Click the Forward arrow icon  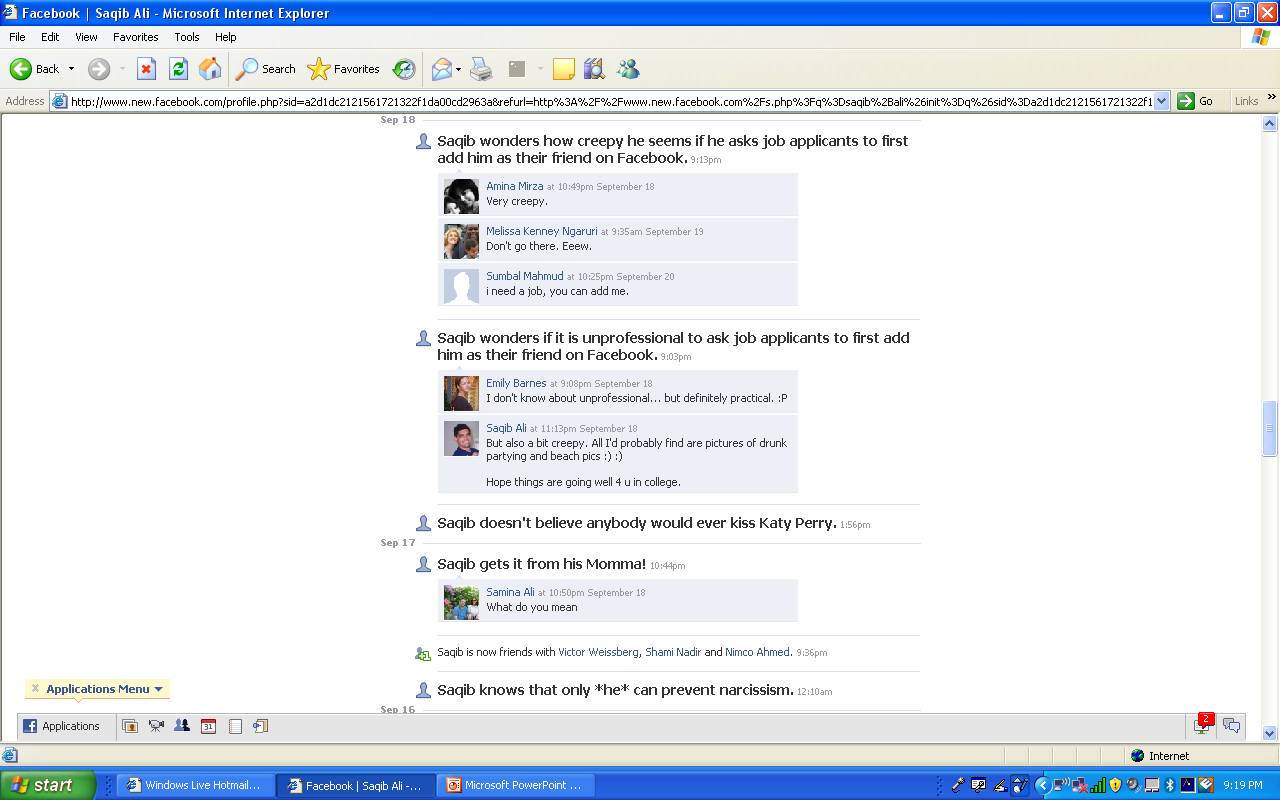coord(98,69)
